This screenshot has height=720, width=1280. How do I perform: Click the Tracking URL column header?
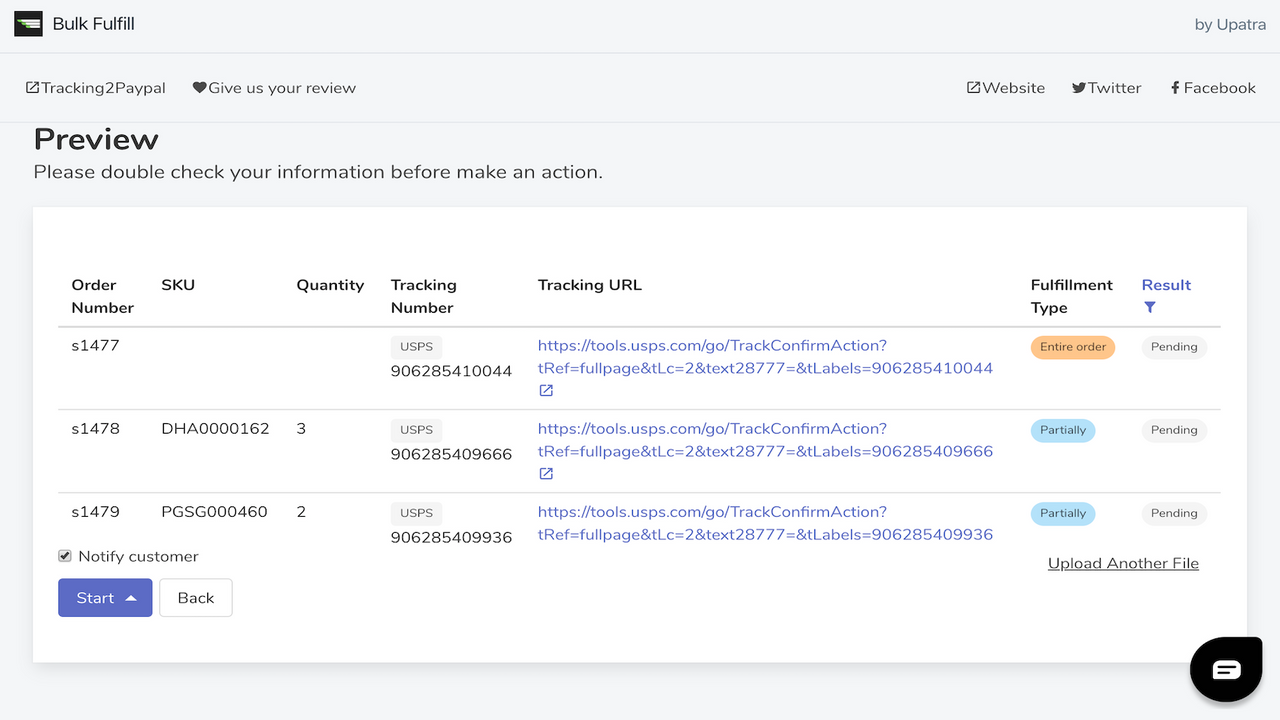point(590,285)
